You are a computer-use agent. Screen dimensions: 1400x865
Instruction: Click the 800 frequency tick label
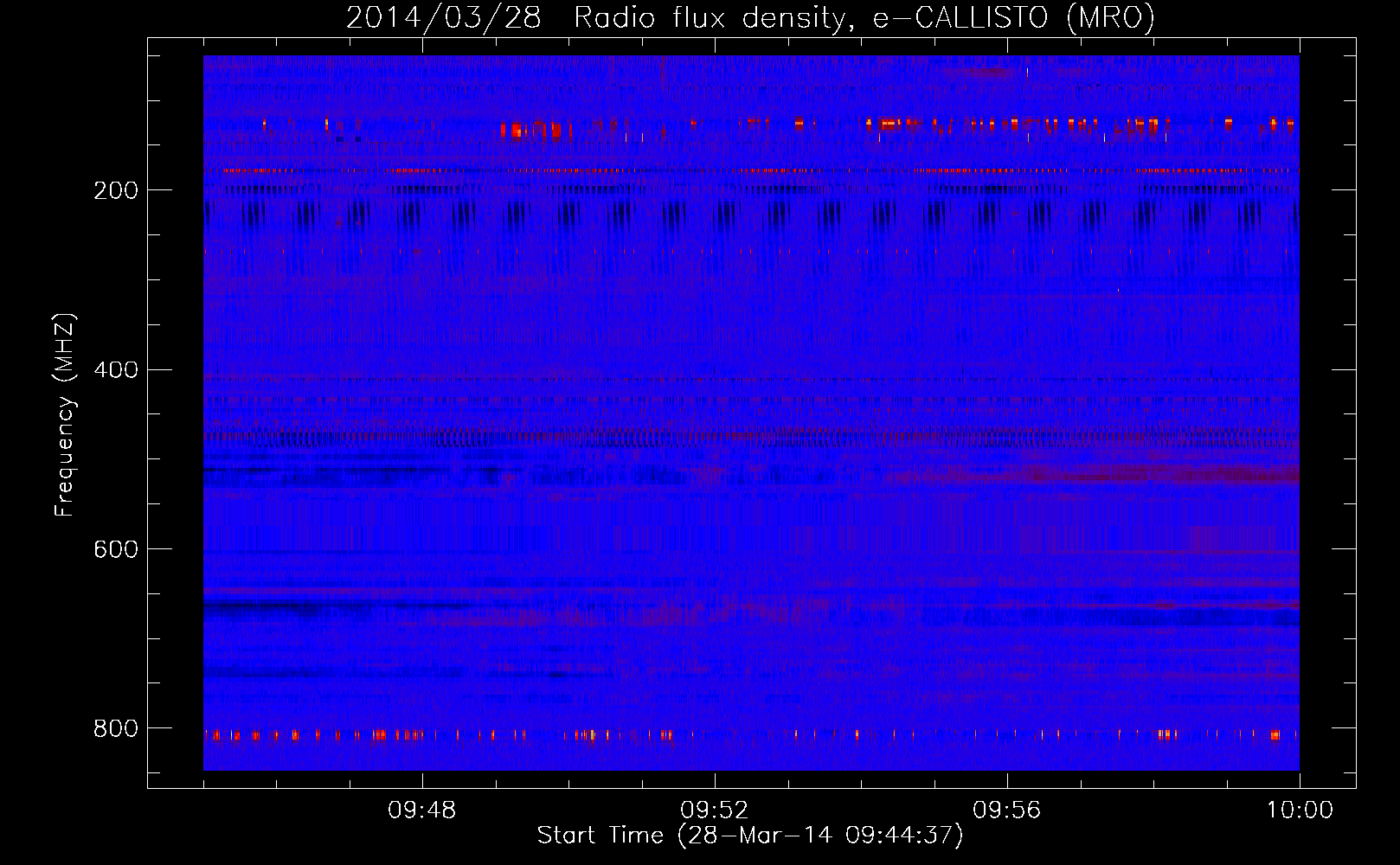click(116, 728)
